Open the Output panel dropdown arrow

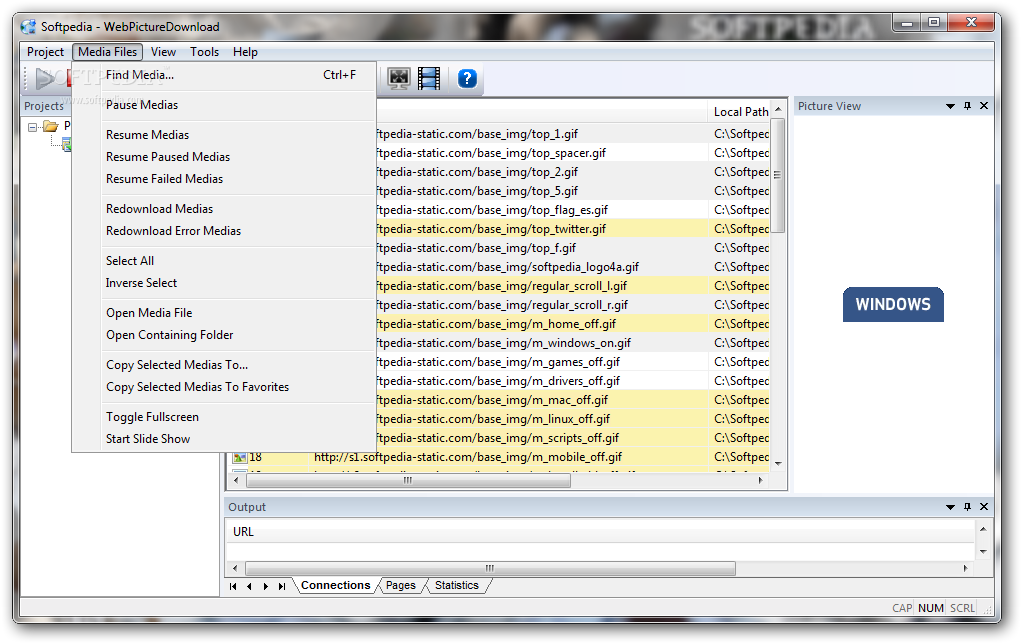tap(950, 507)
